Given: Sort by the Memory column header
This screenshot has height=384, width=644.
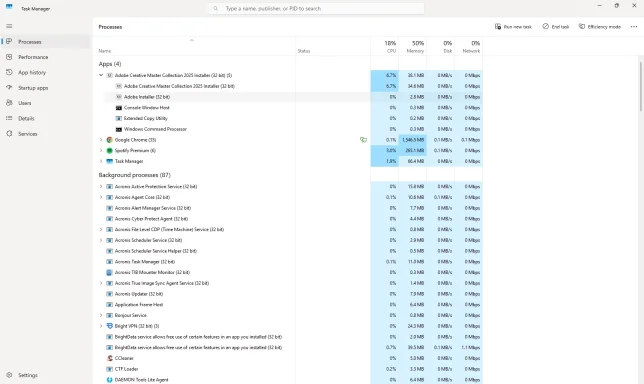Looking at the screenshot, I should pyautogui.click(x=412, y=46).
